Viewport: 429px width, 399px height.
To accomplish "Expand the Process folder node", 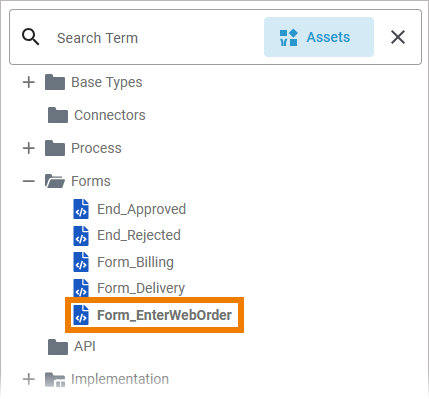I will tap(29, 148).
